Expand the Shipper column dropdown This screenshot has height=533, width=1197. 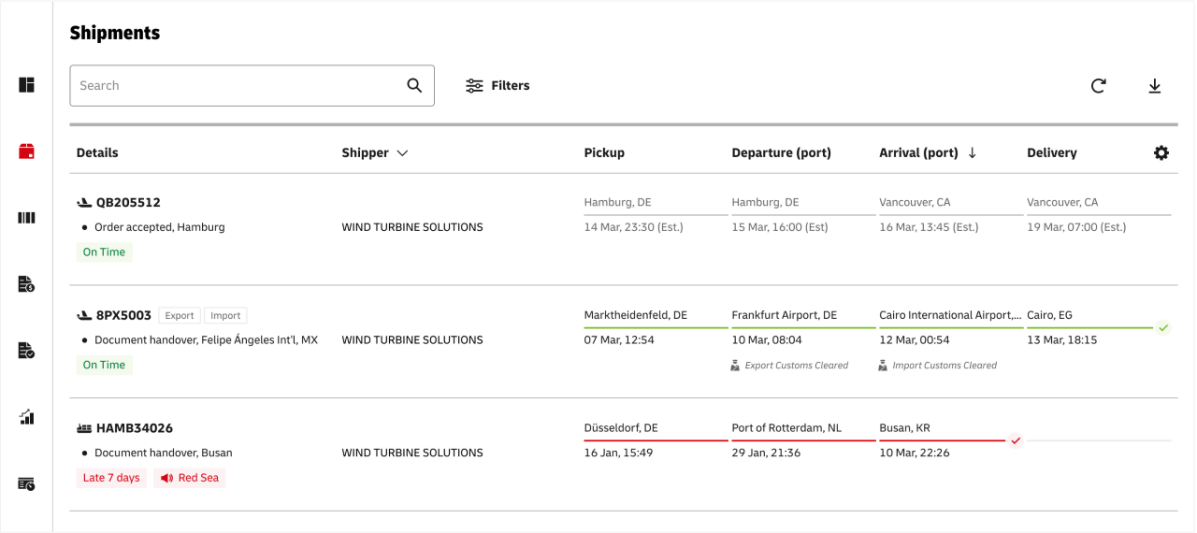(x=402, y=153)
